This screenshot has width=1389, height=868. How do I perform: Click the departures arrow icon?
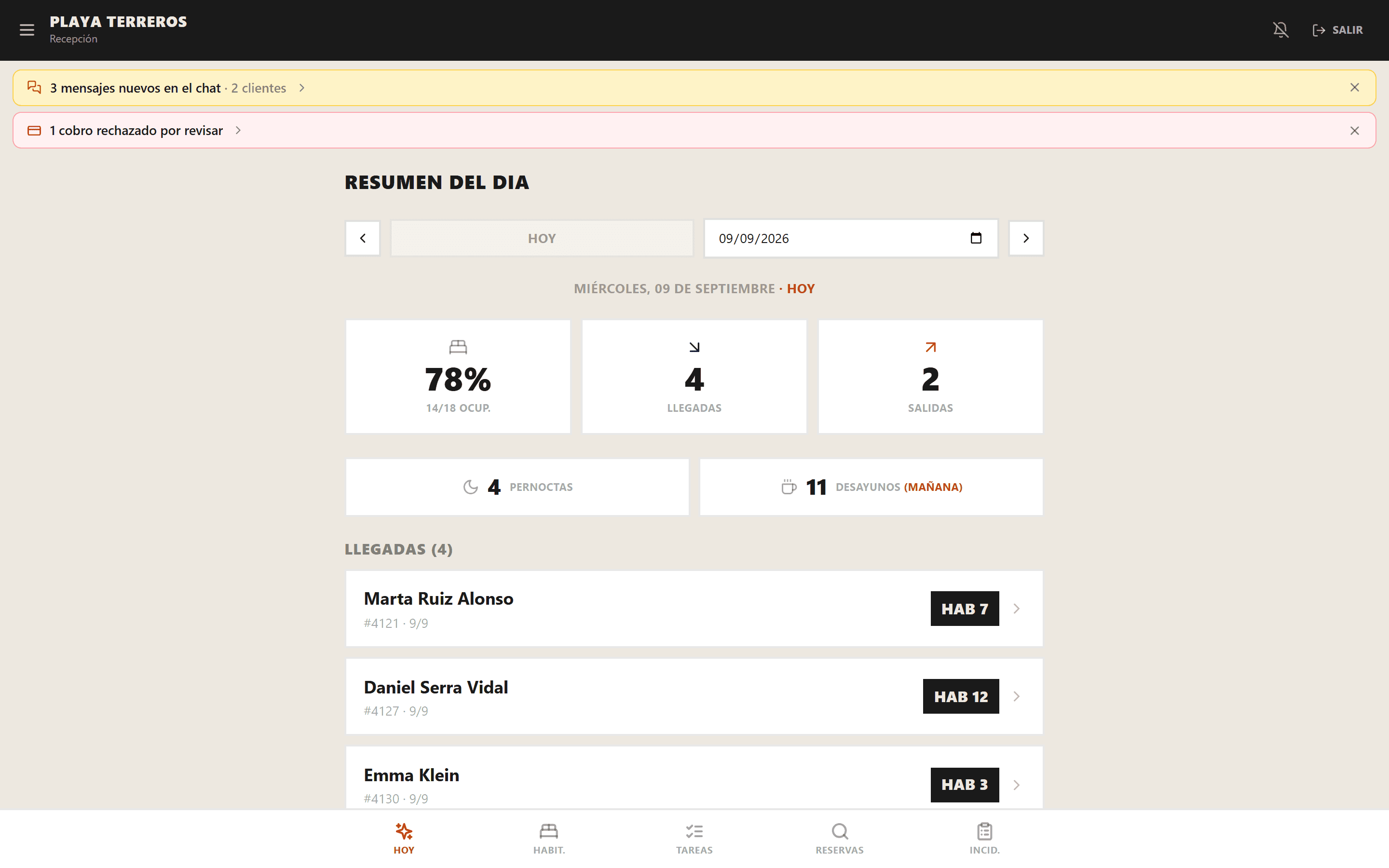click(x=930, y=347)
